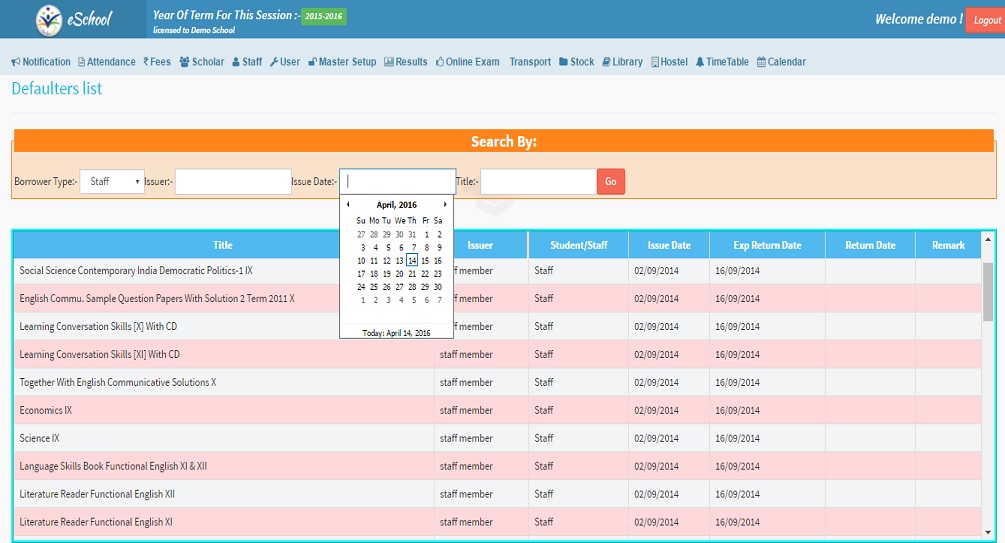Click the Logout button
This screenshot has width=1005, height=543.
point(985,20)
